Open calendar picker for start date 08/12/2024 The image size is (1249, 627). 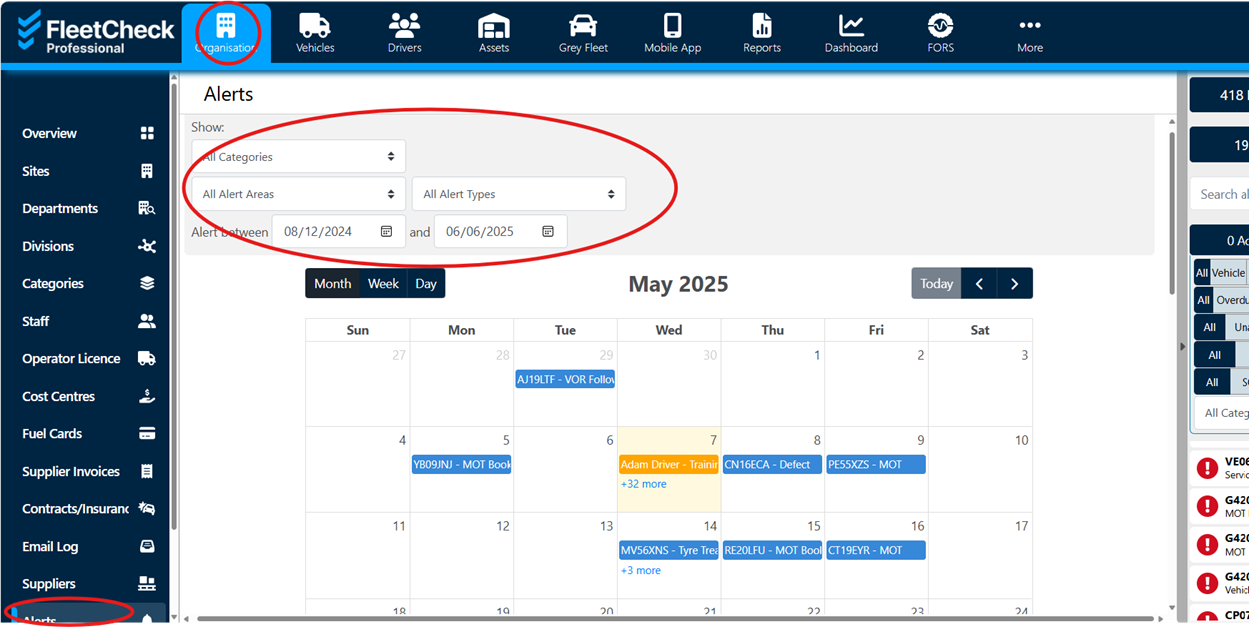pyautogui.click(x=387, y=232)
